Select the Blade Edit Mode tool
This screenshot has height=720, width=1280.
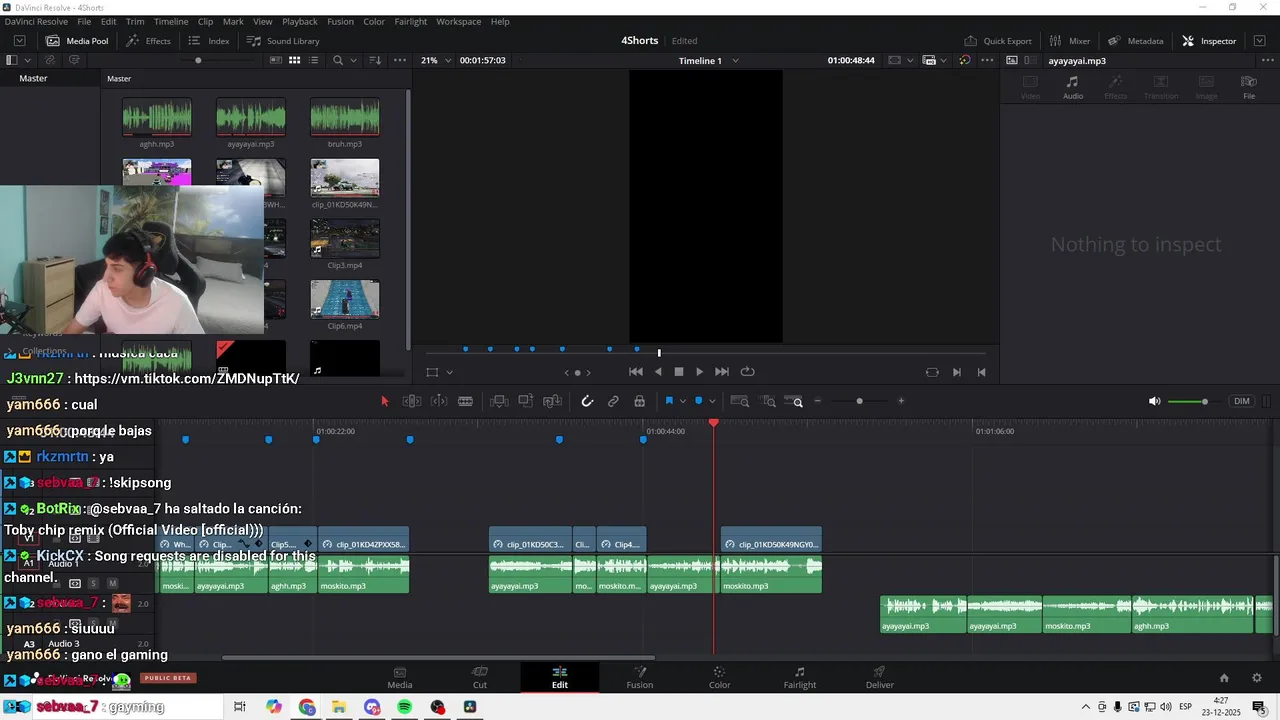[x=465, y=401]
